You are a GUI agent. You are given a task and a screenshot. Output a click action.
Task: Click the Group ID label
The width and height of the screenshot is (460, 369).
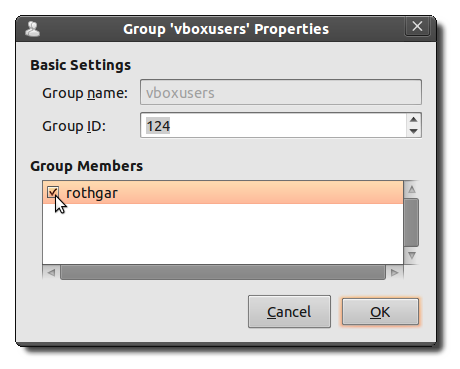tap(74, 127)
